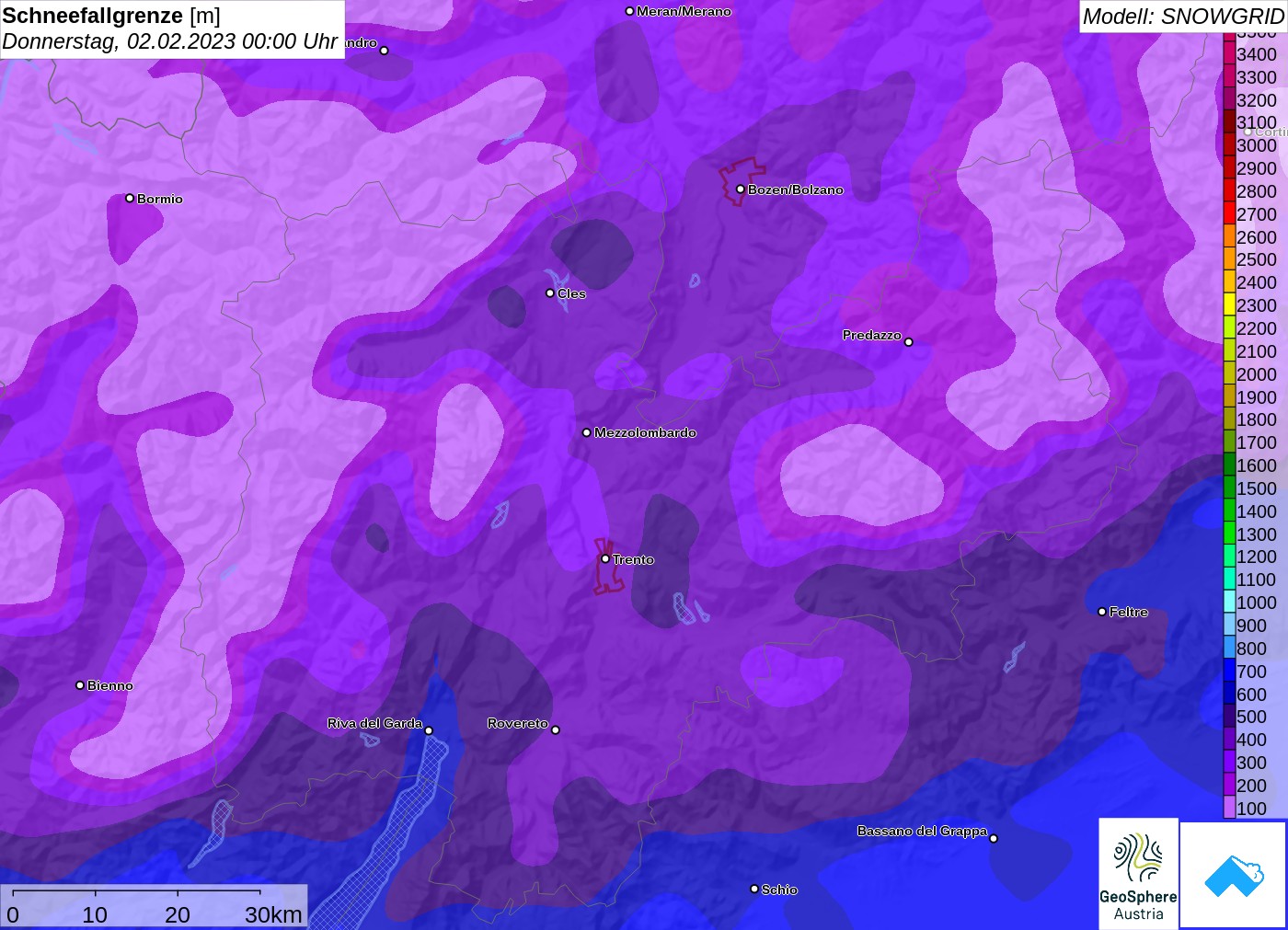Click the Riva del Garda marker dot

point(429,731)
